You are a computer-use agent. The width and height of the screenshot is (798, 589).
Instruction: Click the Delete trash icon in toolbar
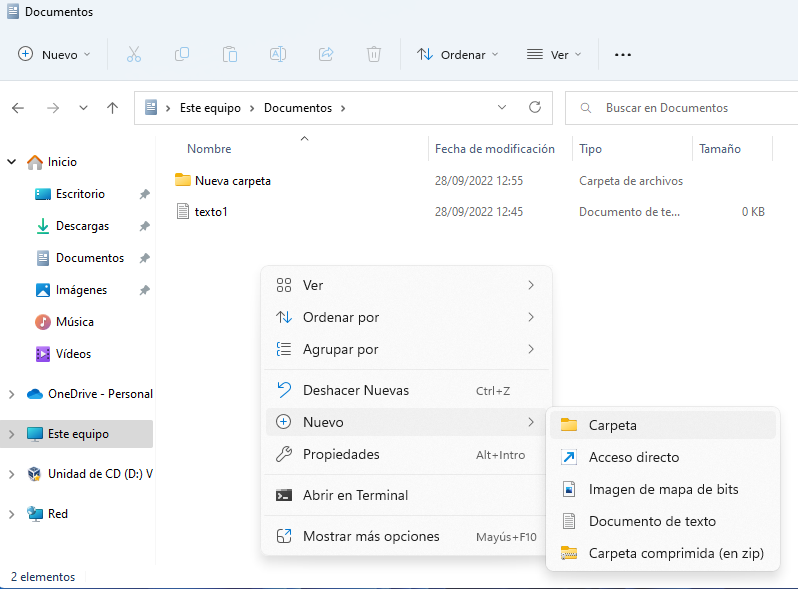coord(374,54)
